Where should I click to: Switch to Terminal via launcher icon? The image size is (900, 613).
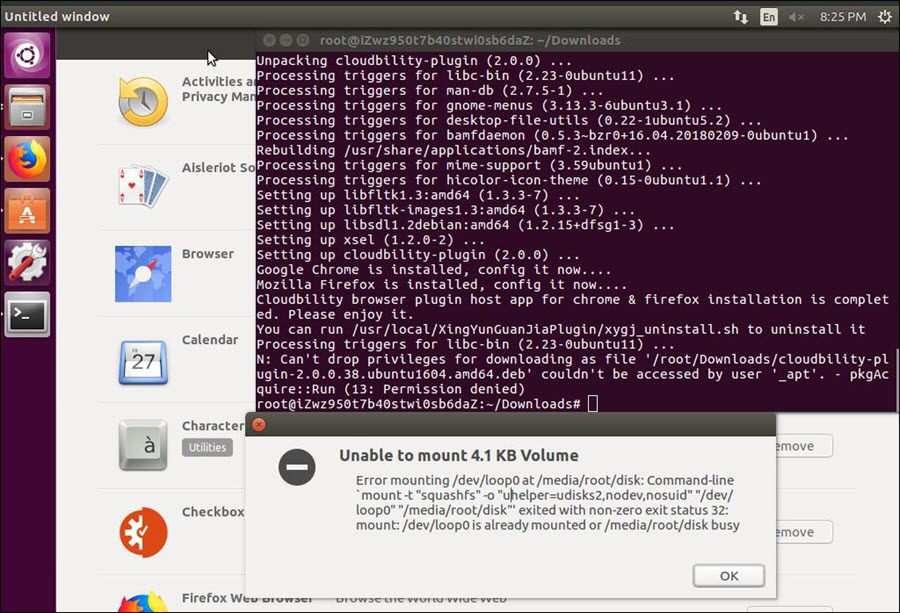(27, 315)
